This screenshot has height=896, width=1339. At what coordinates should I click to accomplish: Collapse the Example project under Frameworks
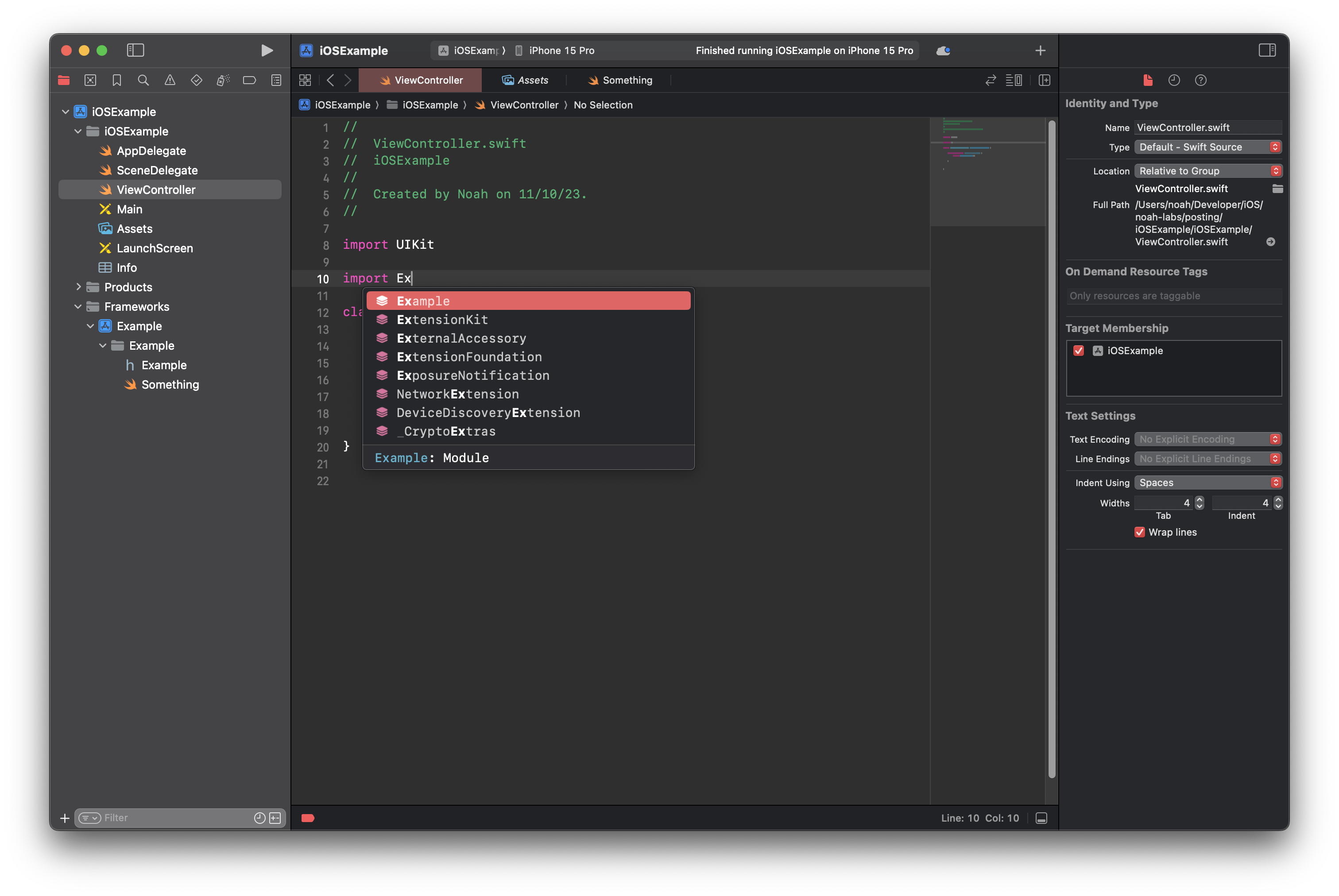[91, 326]
